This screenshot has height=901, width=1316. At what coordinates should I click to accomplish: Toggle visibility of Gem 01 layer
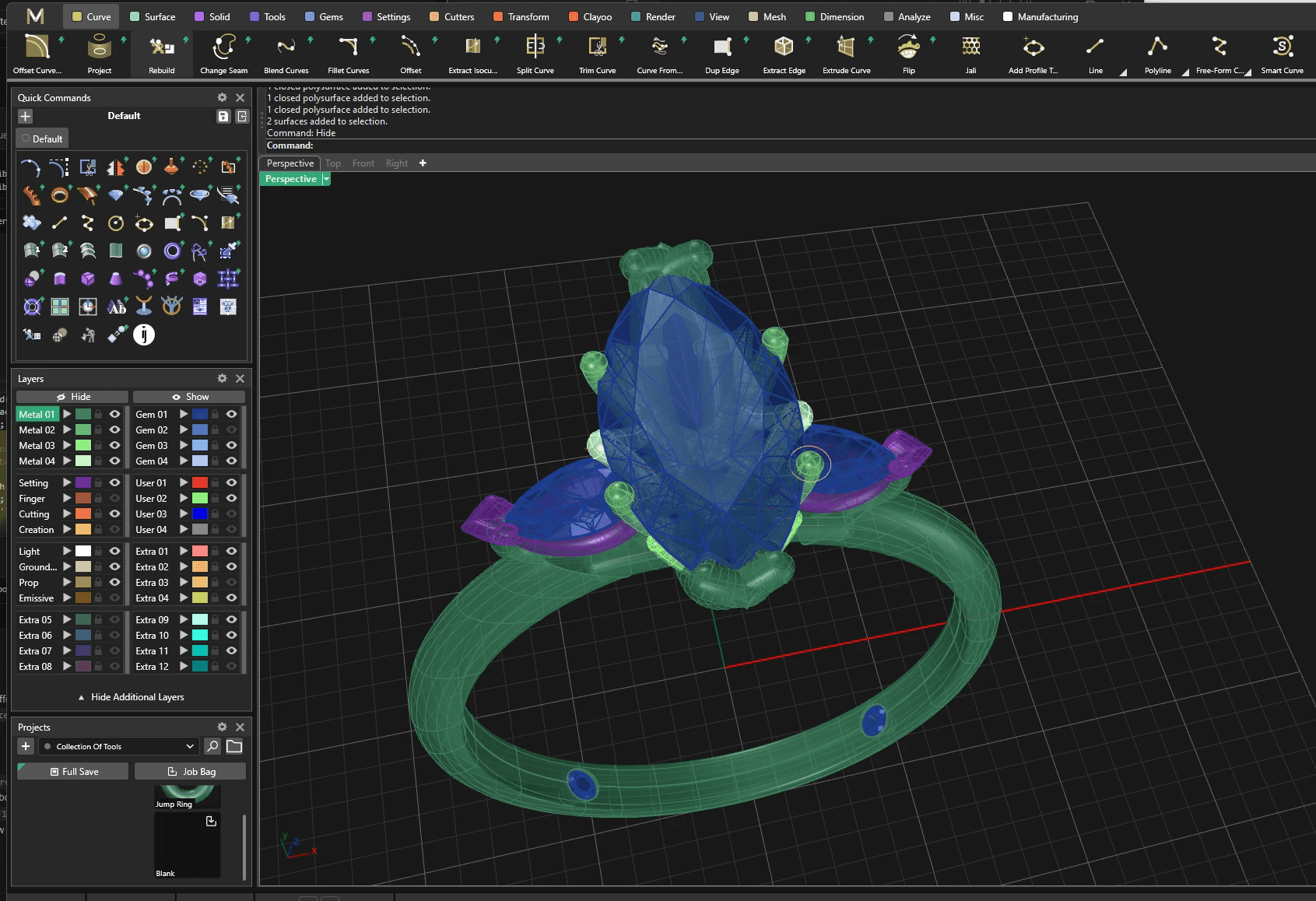(231, 415)
